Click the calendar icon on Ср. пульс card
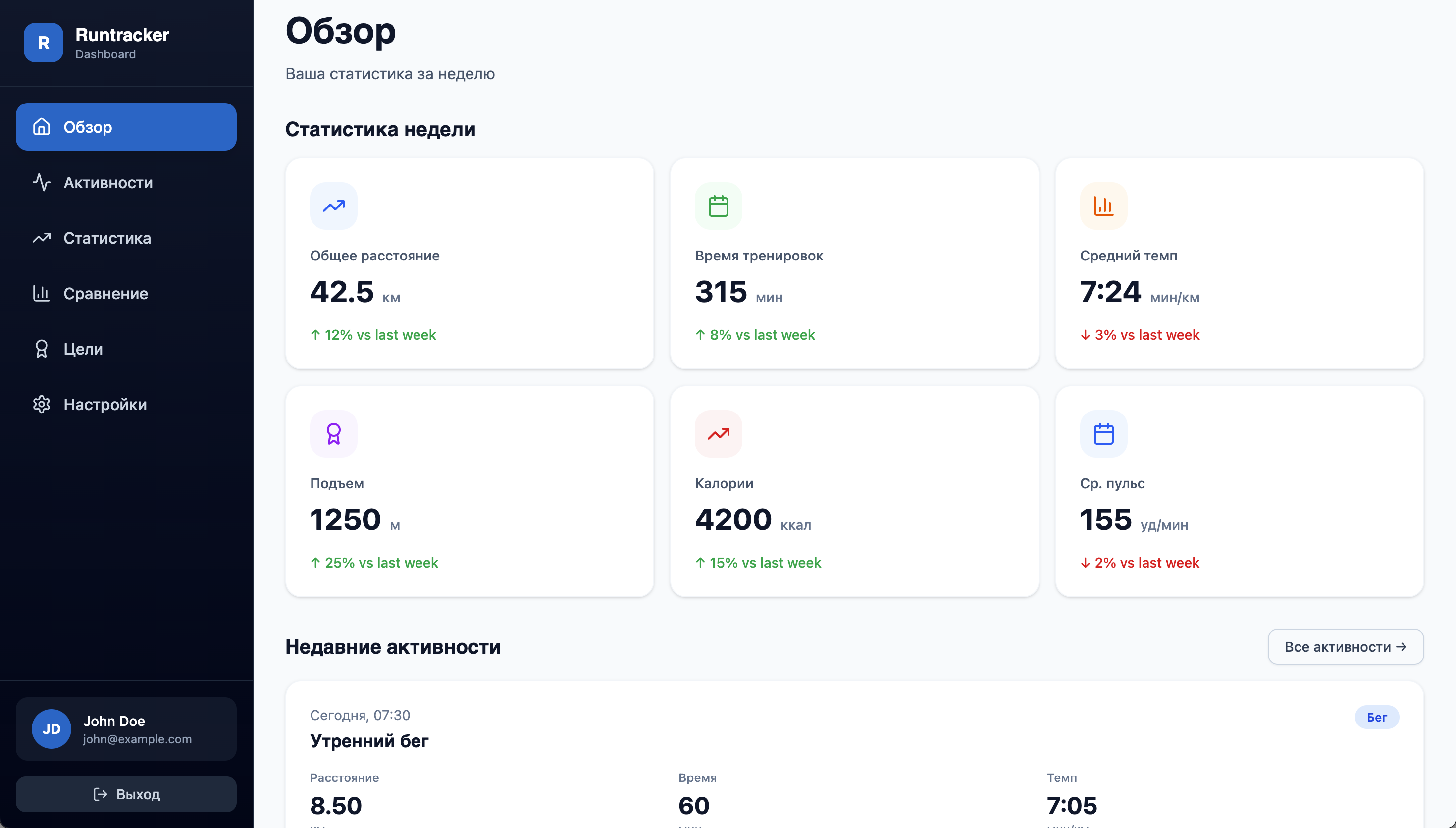The width and height of the screenshot is (1456, 828). [1103, 434]
